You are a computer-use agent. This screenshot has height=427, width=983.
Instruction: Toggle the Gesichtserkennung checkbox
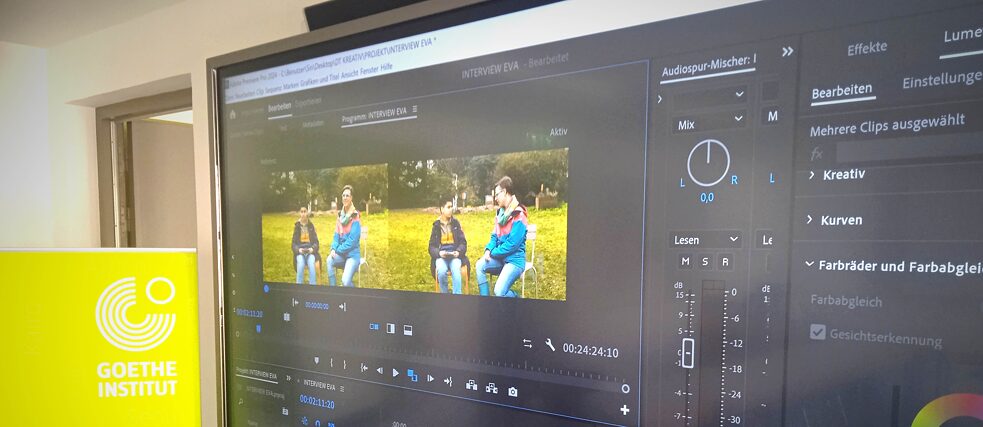point(818,332)
